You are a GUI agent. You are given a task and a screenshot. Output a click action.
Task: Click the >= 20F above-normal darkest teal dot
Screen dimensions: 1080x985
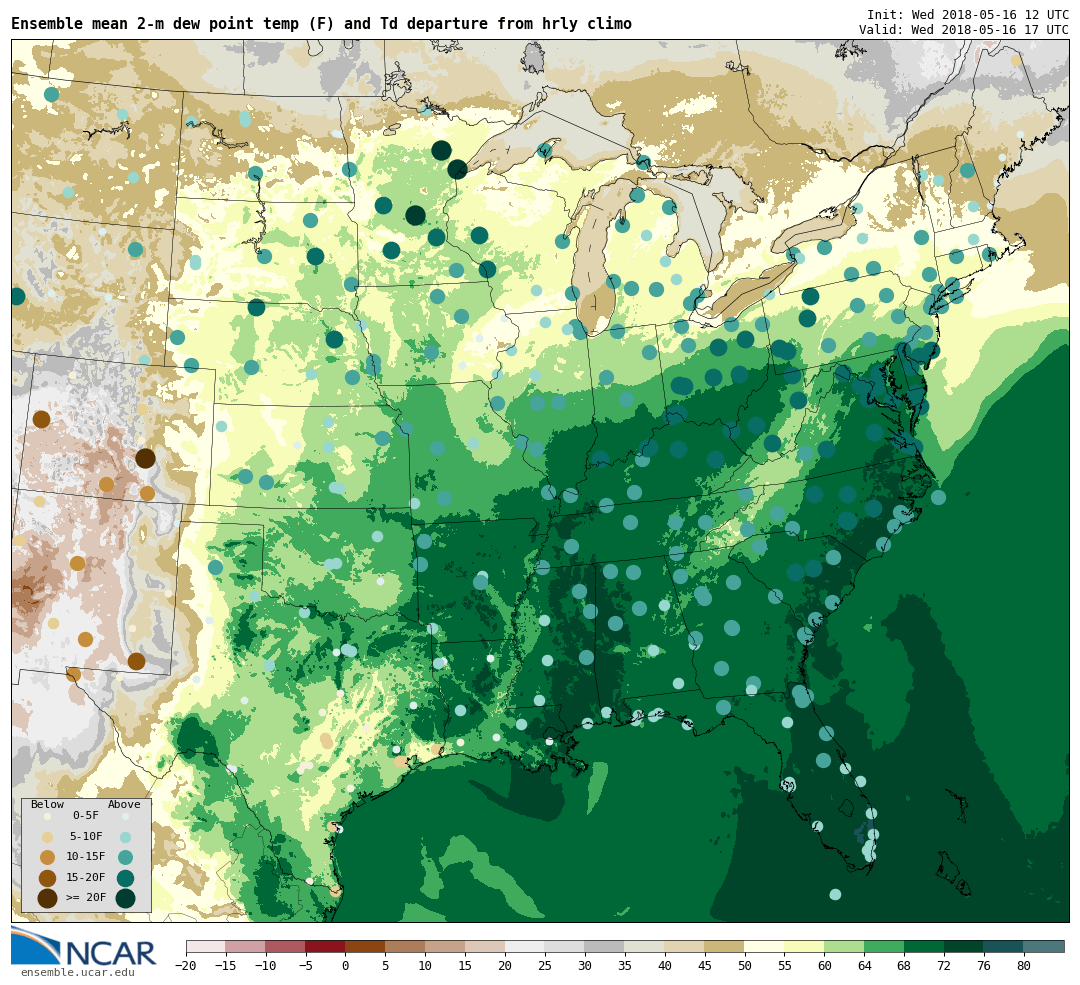coord(125,899)
